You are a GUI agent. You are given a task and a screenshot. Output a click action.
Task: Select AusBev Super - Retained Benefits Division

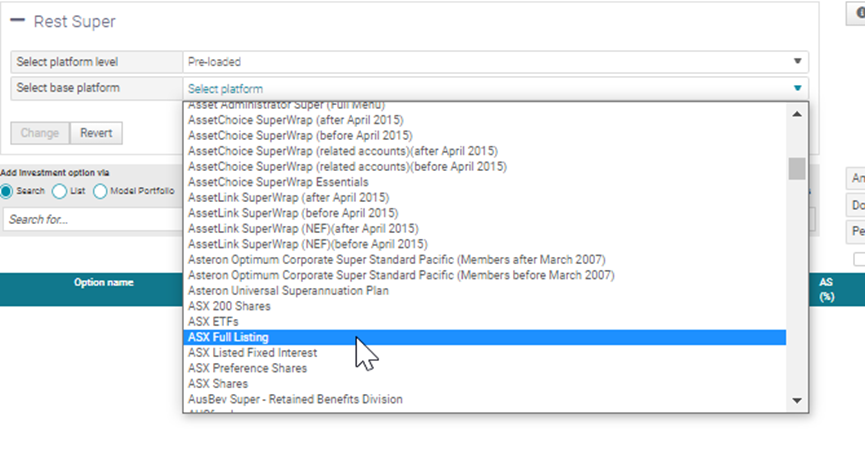click(484, 399)
